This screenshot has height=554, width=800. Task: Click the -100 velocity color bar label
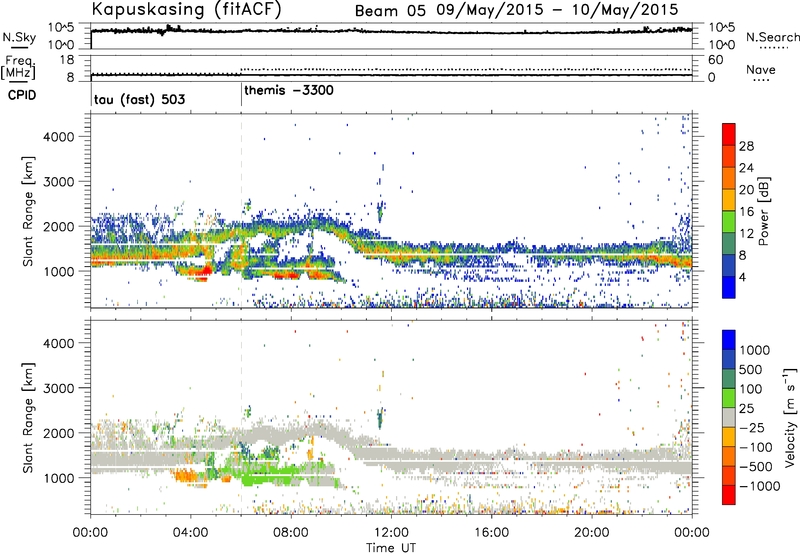(755, 447)
